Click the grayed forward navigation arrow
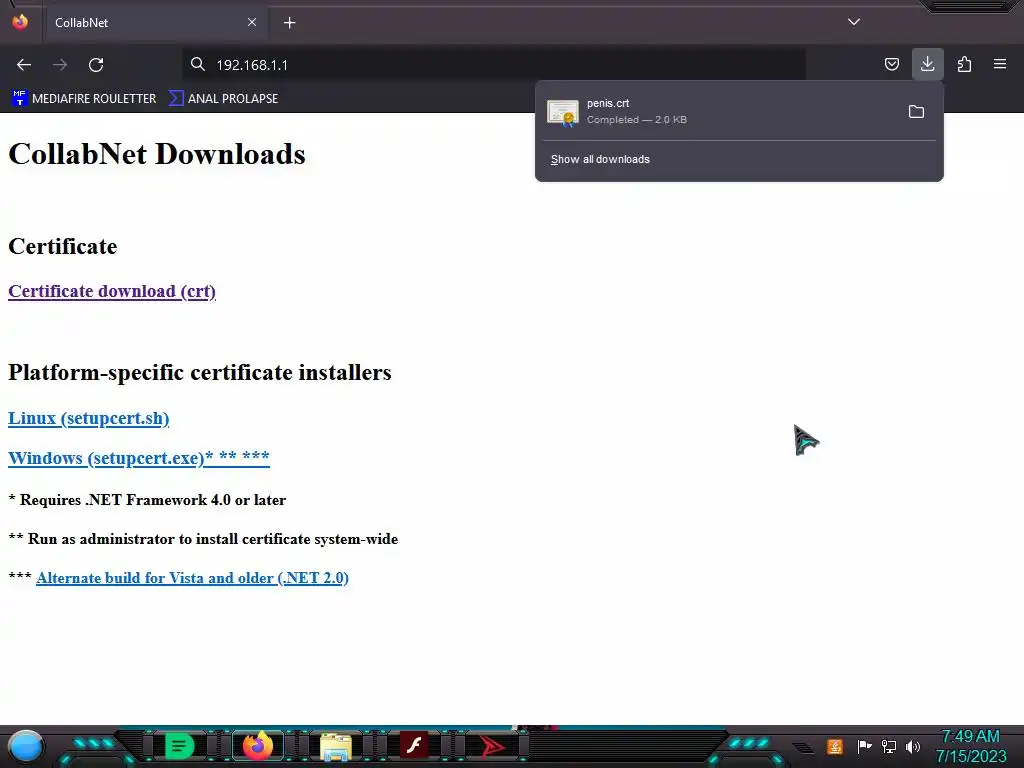This screenshot has width=1024, height=768. pos(60,65)
